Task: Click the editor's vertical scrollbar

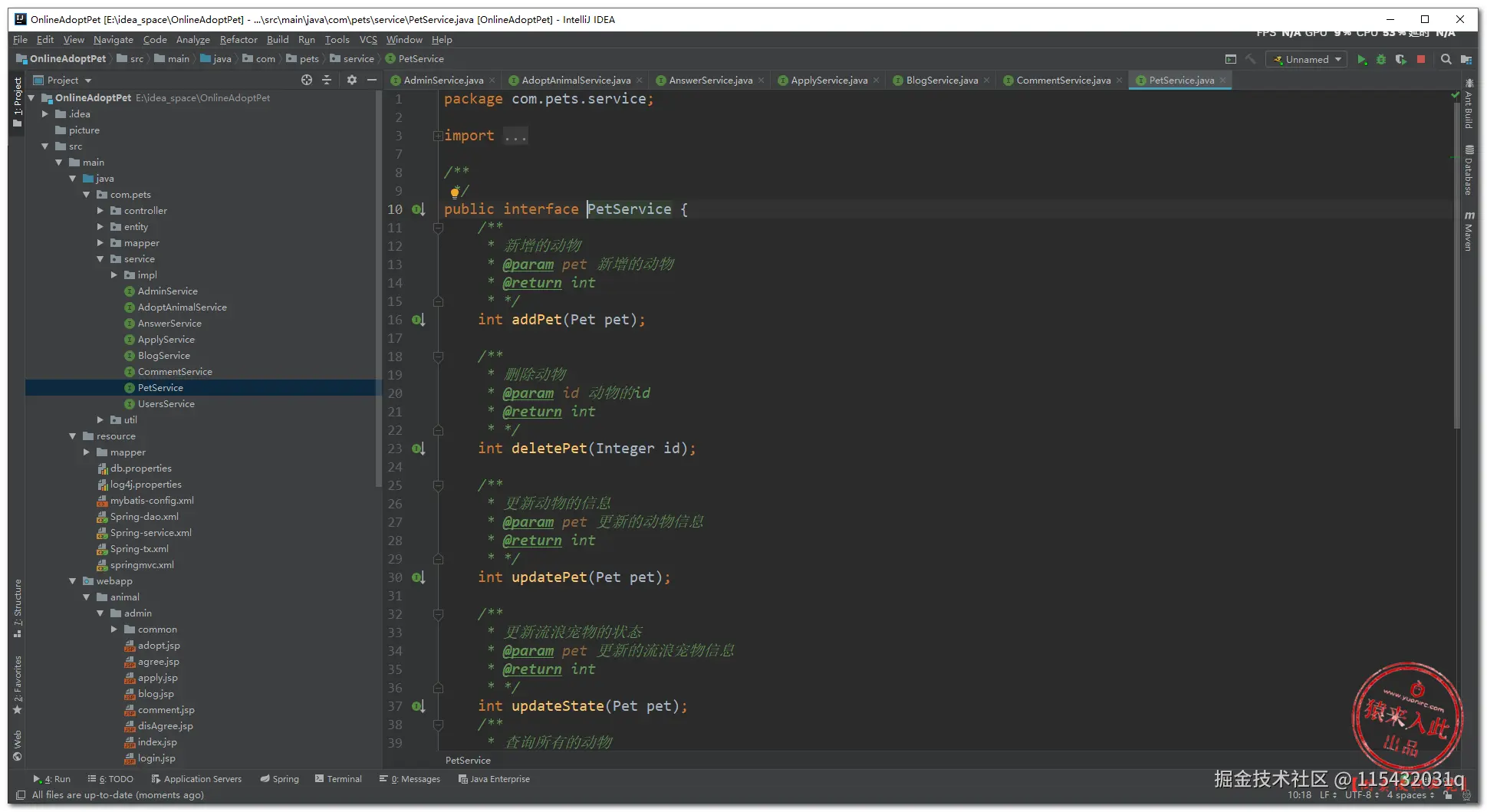Action: tap(1456, 268)
